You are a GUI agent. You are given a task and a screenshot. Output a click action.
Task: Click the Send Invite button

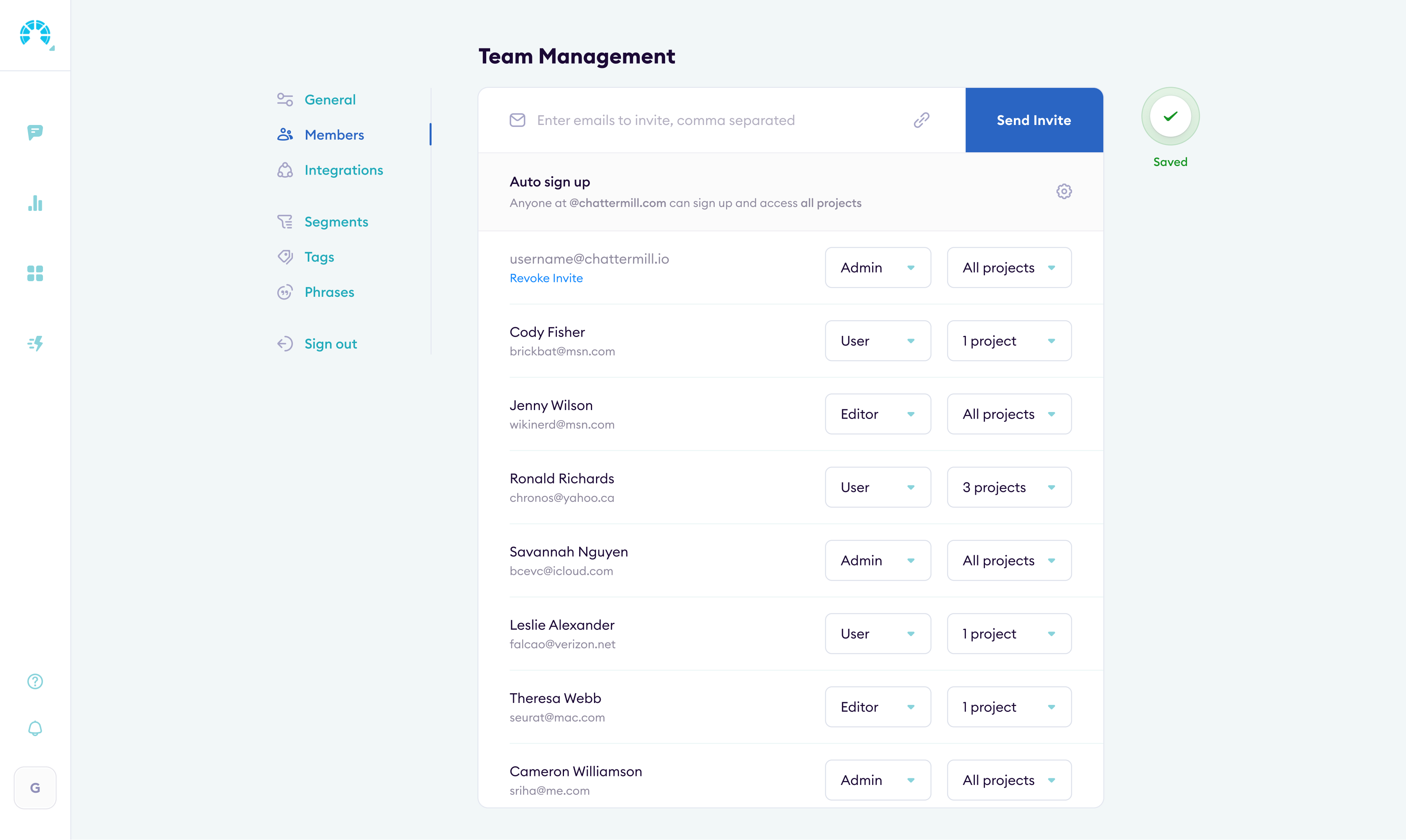point(1033,120)
